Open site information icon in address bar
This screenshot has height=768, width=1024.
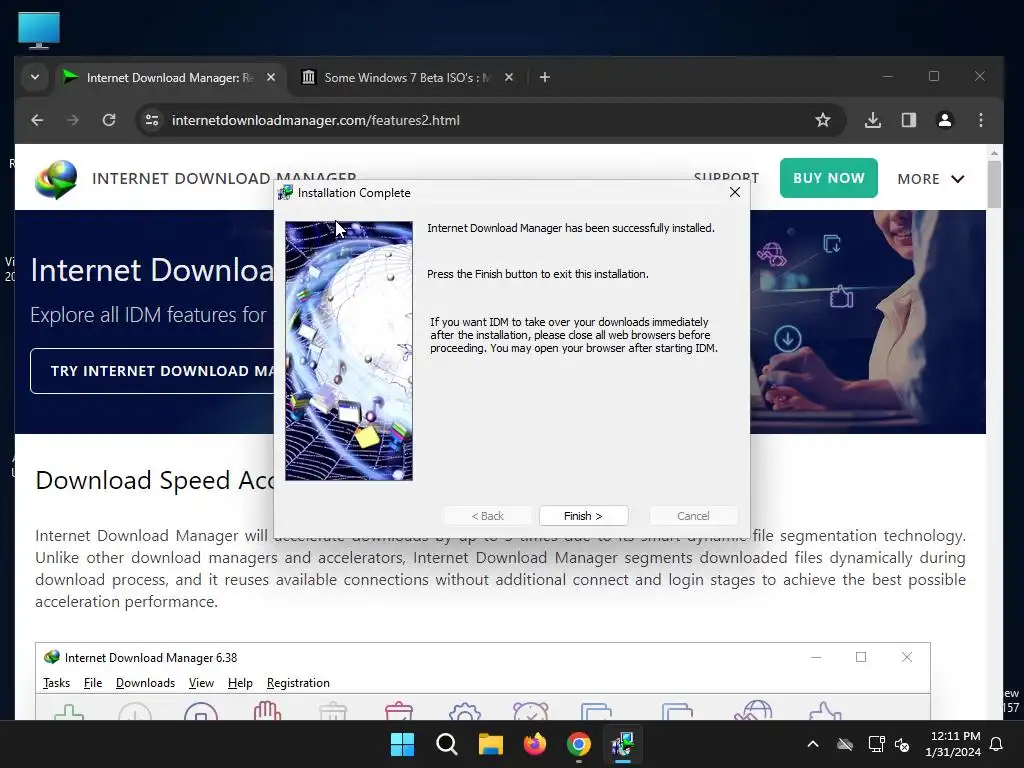(152, 120)
